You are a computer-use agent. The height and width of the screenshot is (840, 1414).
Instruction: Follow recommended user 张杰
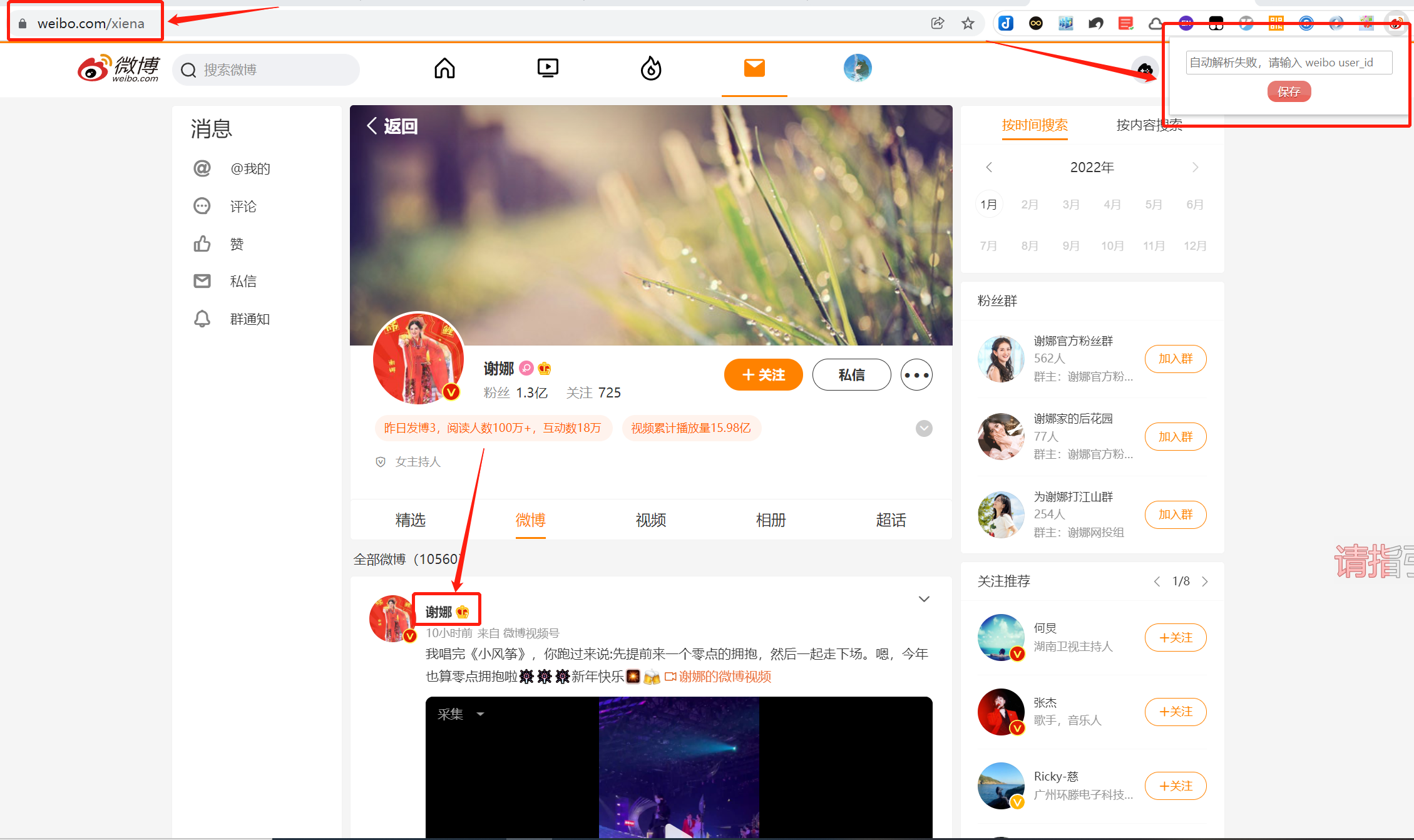tap(1175, 712)
